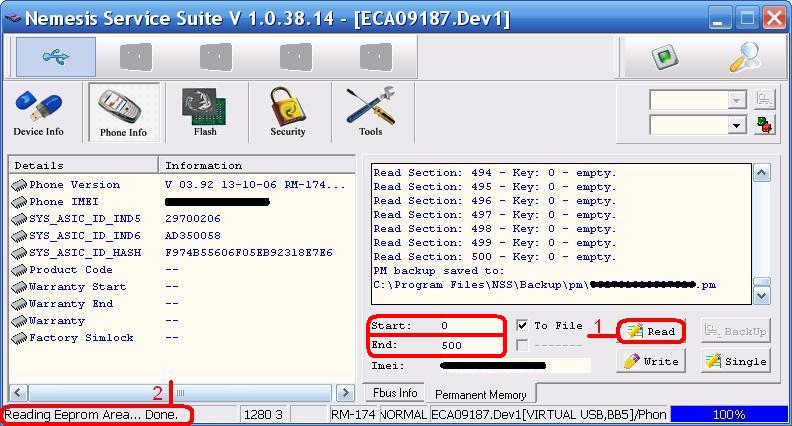This screenshot has height=426, width=792.
Task: Click first greyed connection slot icon
Action: point(136,57)
